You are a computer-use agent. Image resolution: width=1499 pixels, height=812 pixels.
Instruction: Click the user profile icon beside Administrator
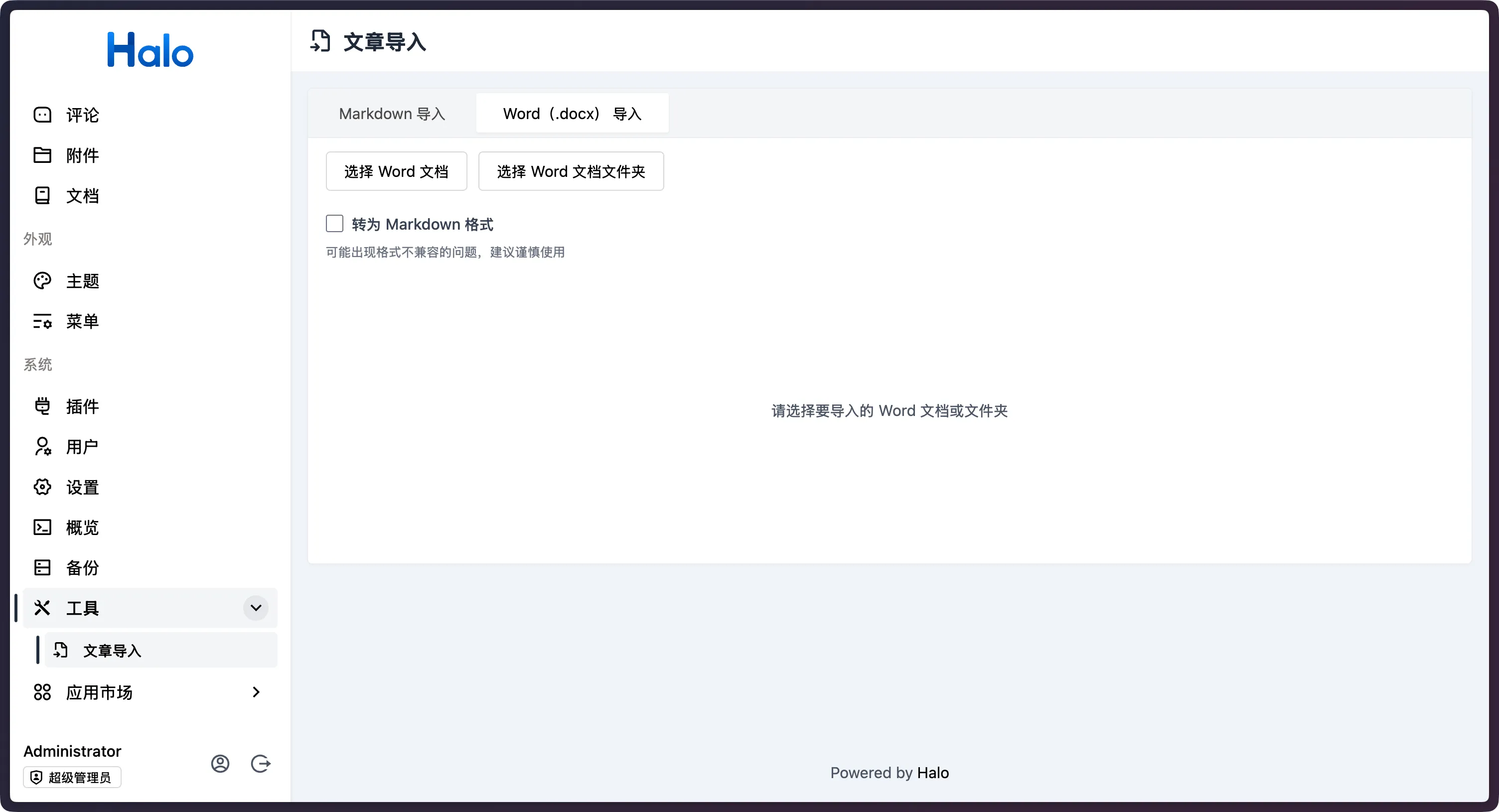[220, 763]
